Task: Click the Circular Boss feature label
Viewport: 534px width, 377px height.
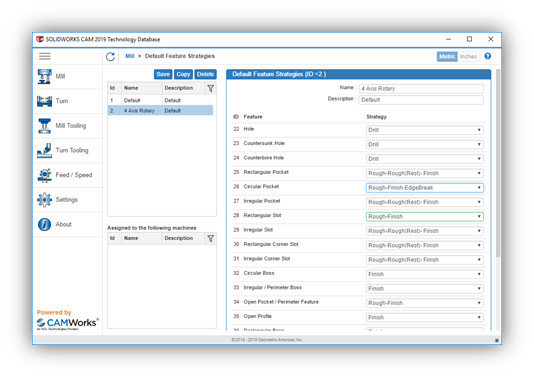Action: pyautogui.click(x=259, y=273)
